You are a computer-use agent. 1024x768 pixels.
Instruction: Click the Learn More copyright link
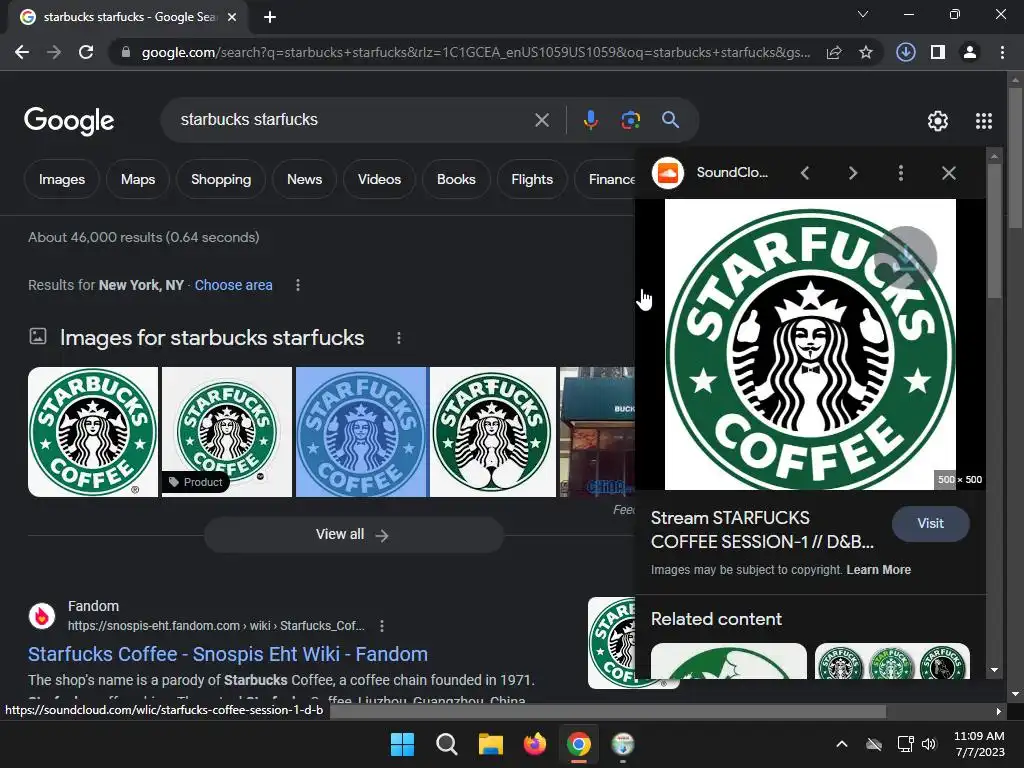point(878,569)
